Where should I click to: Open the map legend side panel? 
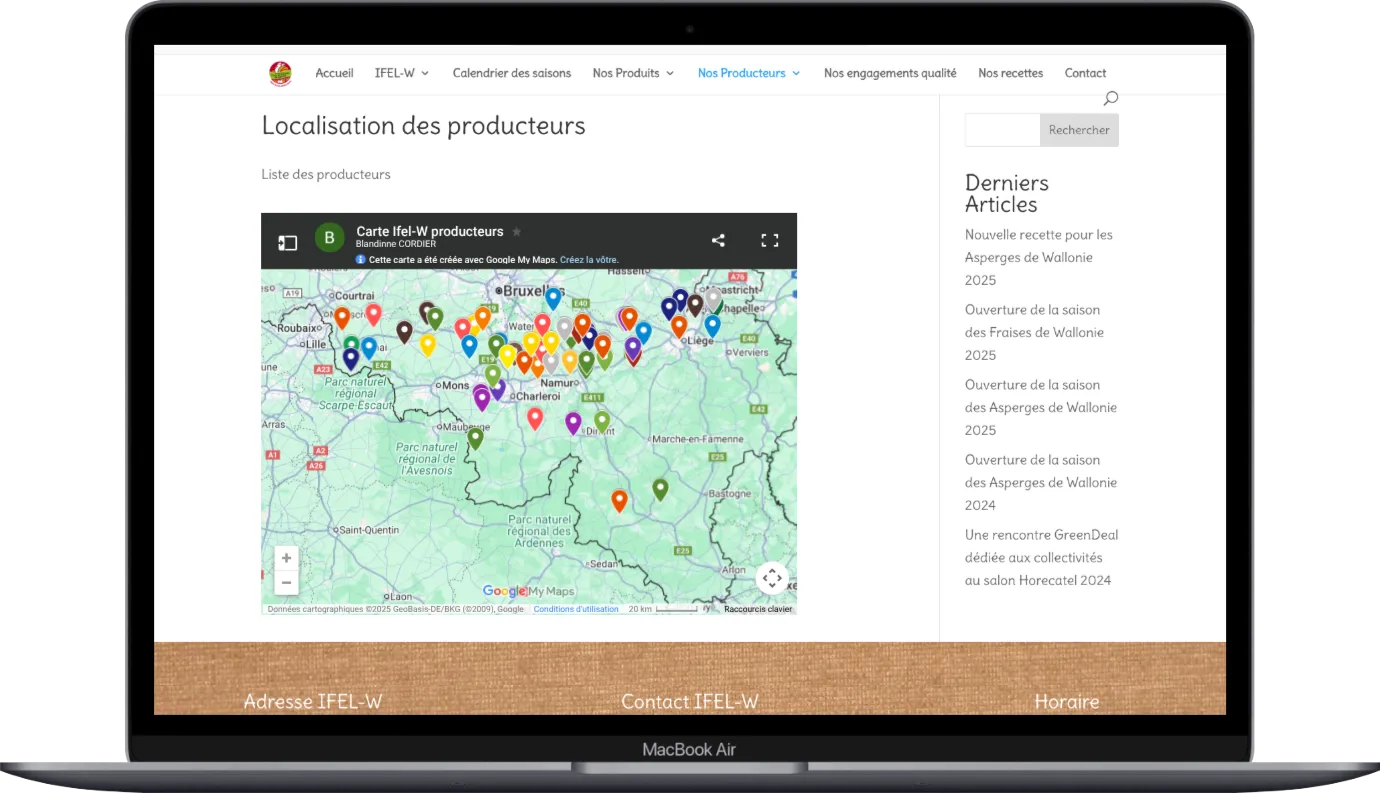click(287, 242)
